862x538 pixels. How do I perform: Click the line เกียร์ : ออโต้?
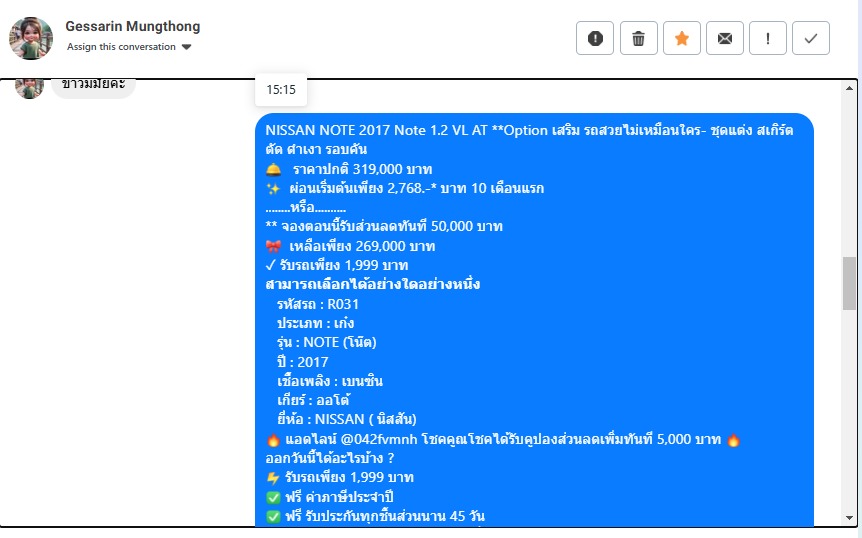coord(313,400)
